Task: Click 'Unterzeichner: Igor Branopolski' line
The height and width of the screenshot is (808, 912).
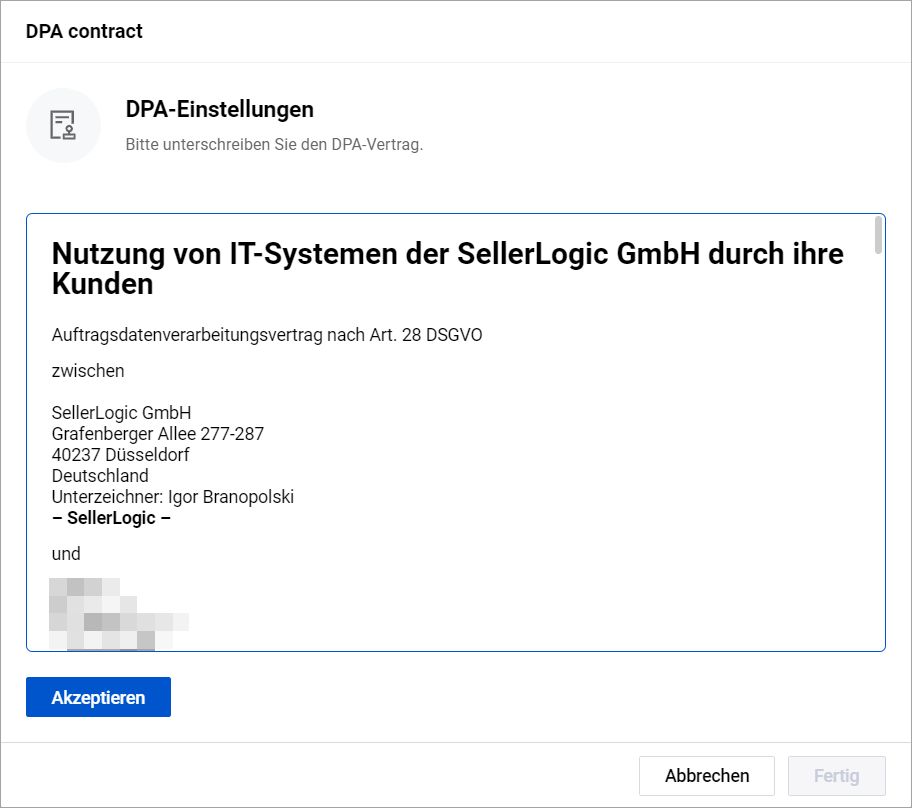Action: tap(173, 497)
